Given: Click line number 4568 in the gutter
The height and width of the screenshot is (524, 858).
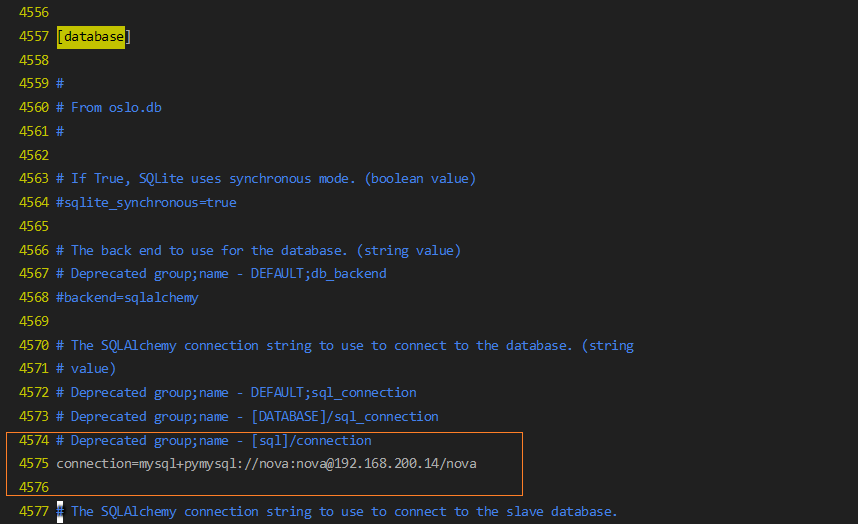Looking at the screenshot, I should (x=34, y=297).
